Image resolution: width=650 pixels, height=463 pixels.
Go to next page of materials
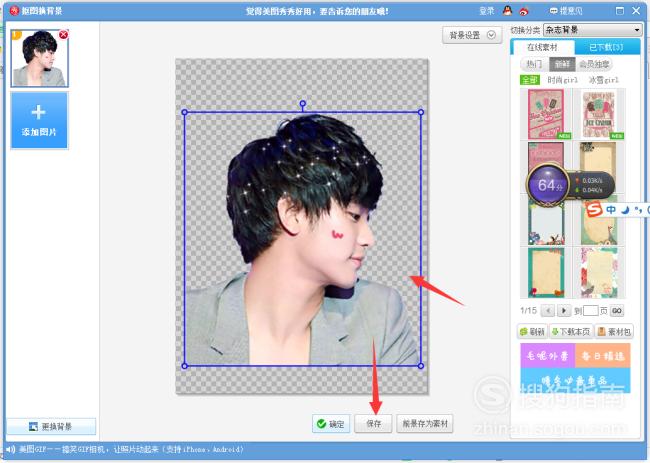click(564, 310)
